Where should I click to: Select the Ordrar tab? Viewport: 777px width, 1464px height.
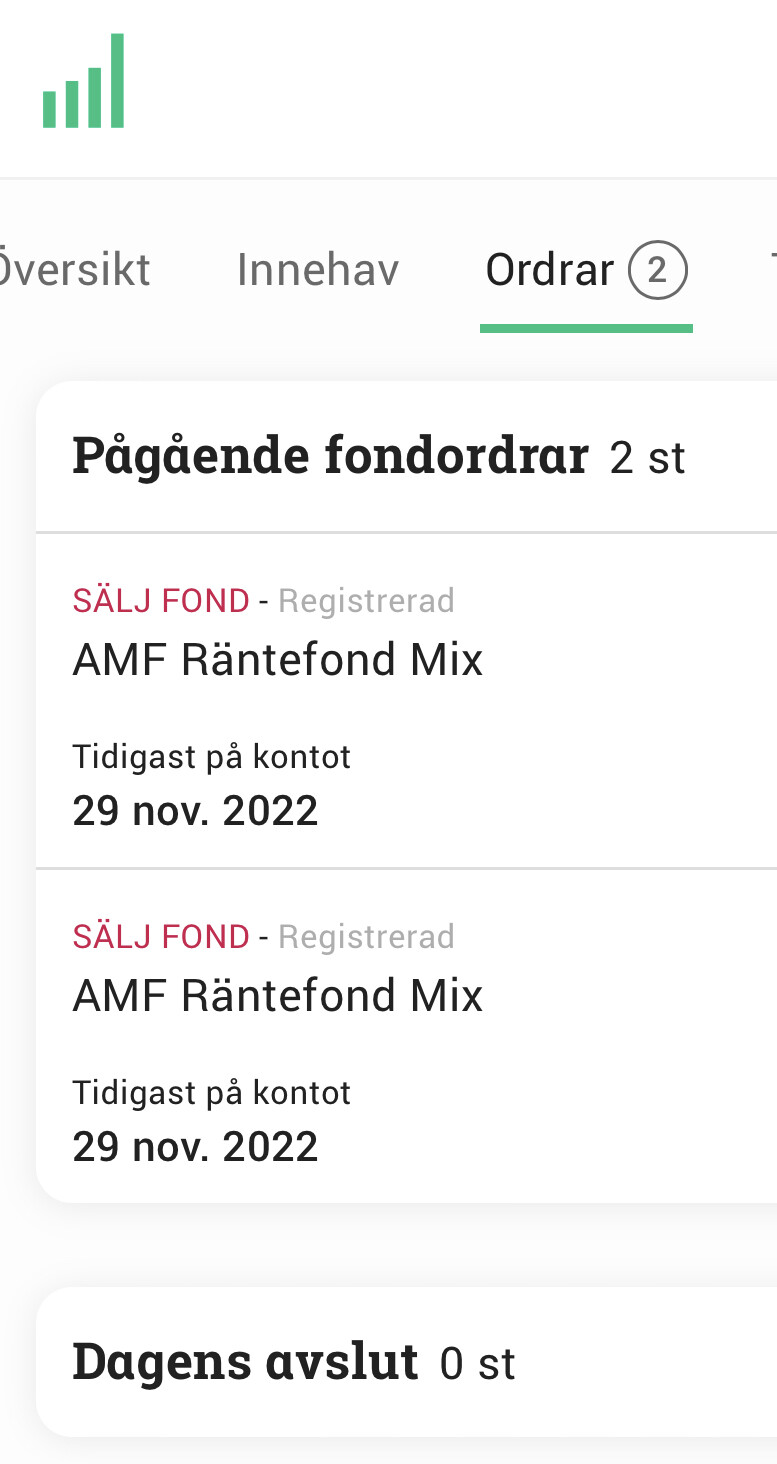tap(550, 271)
